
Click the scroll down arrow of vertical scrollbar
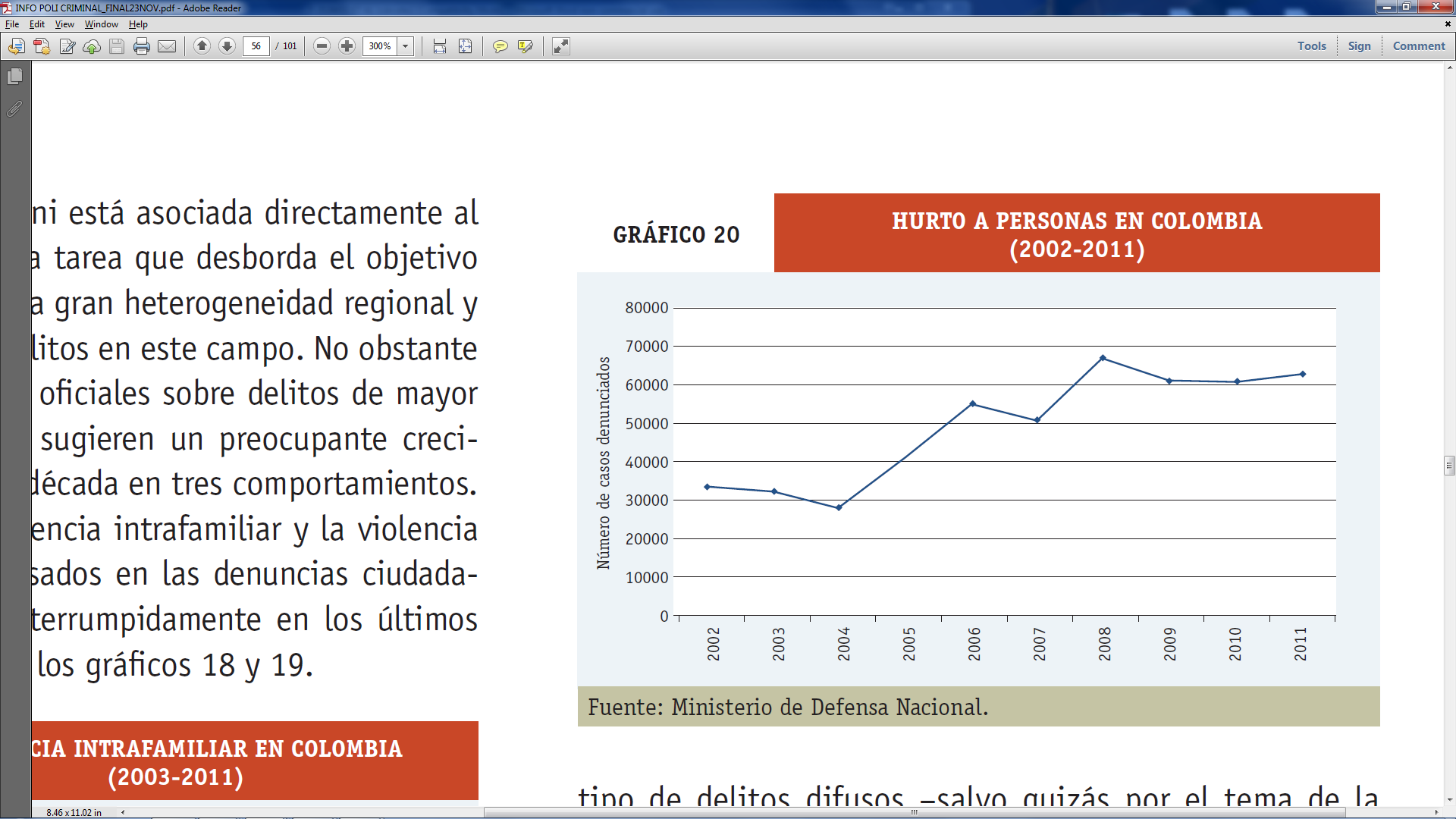click(1449, 800)
